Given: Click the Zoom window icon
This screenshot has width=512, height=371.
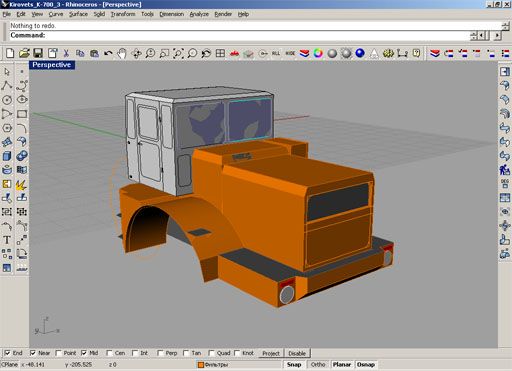Looking at the screenshot, I should pyautogui.click(x=164, y=53).
